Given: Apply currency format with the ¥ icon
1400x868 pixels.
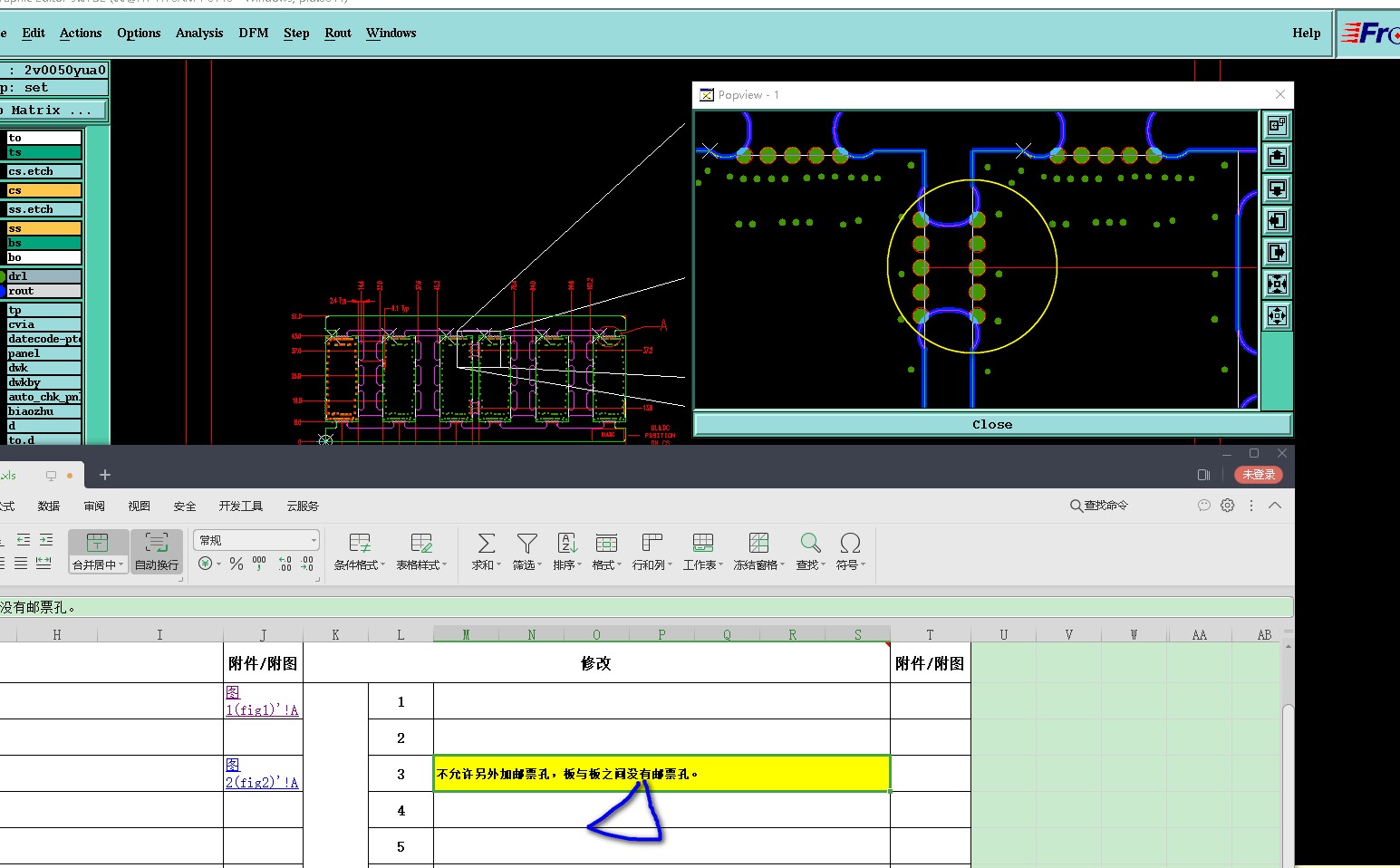Looking at the screenshot, I should point(205,564).
